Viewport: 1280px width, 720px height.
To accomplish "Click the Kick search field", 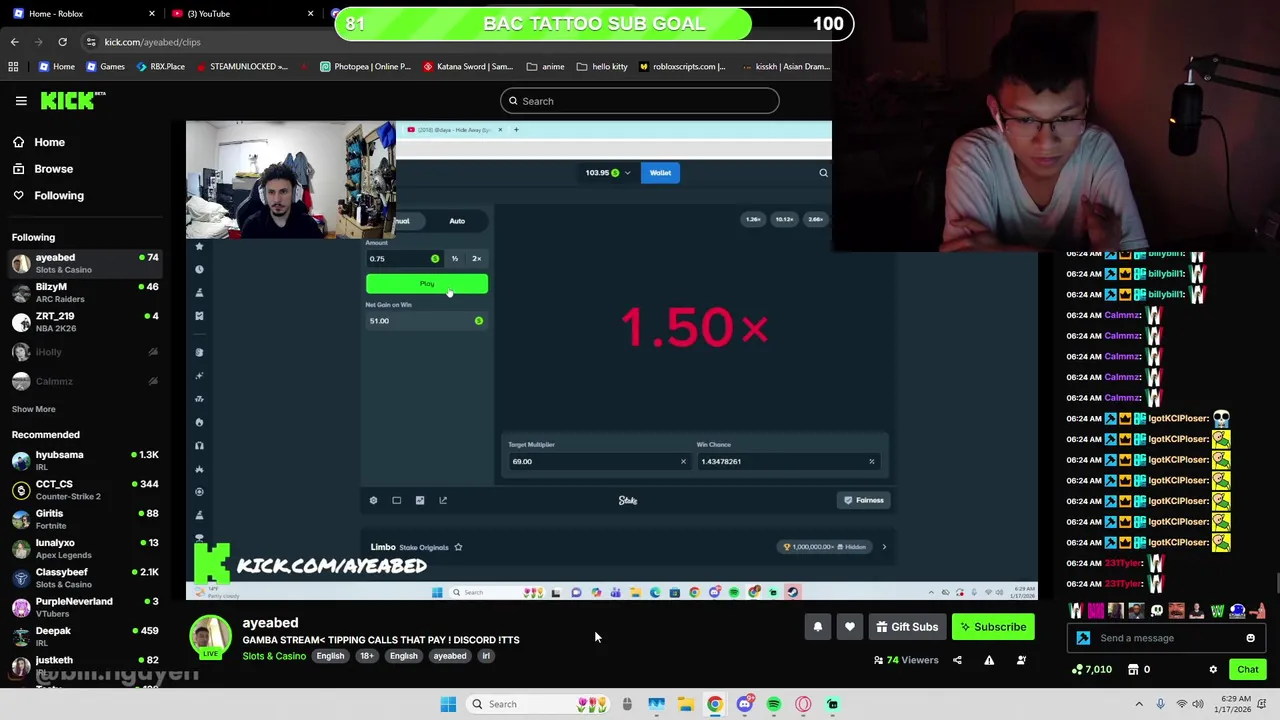I will (640, 101).
